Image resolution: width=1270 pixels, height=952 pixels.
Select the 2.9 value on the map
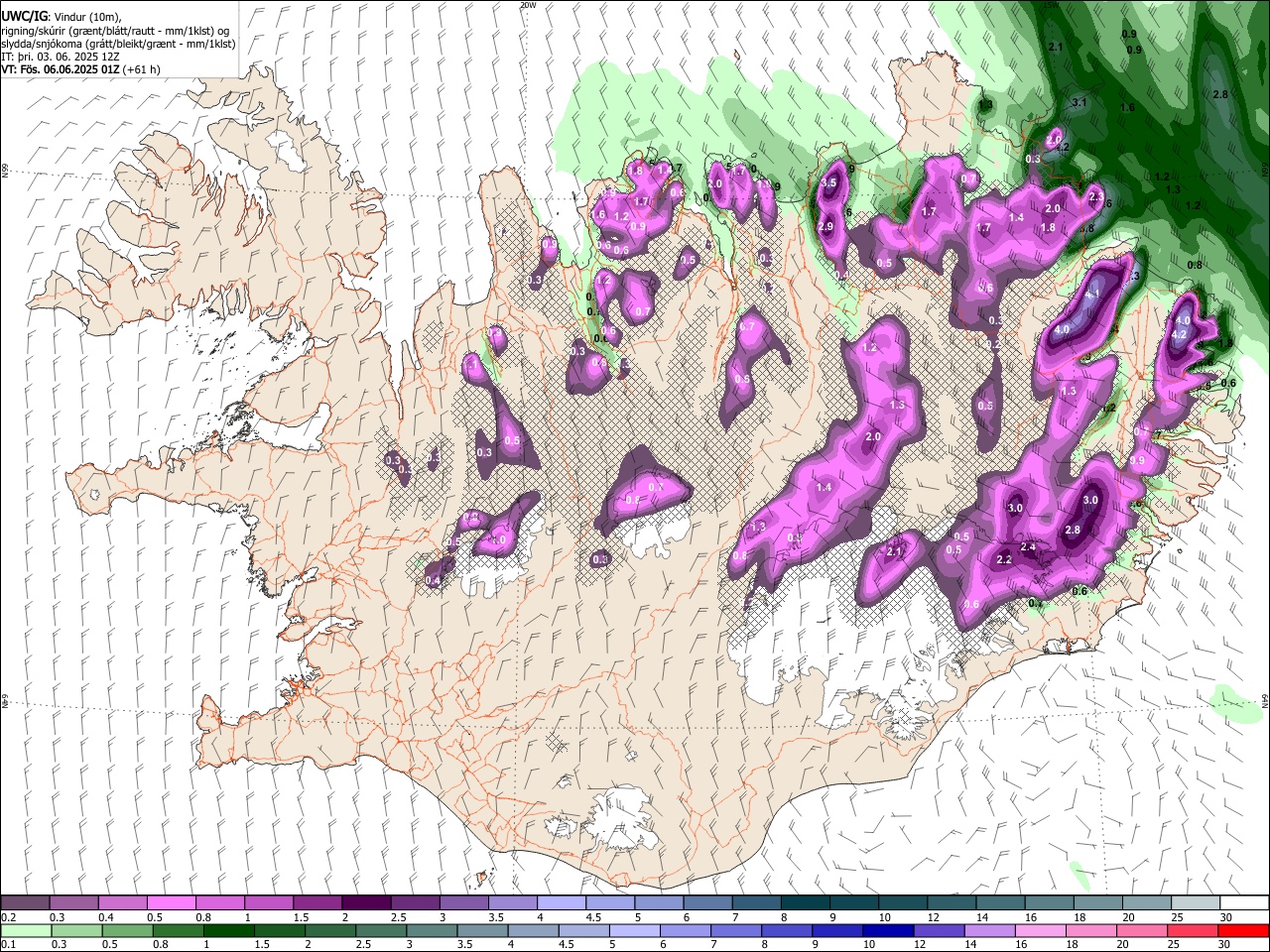(x=825, y=227)
